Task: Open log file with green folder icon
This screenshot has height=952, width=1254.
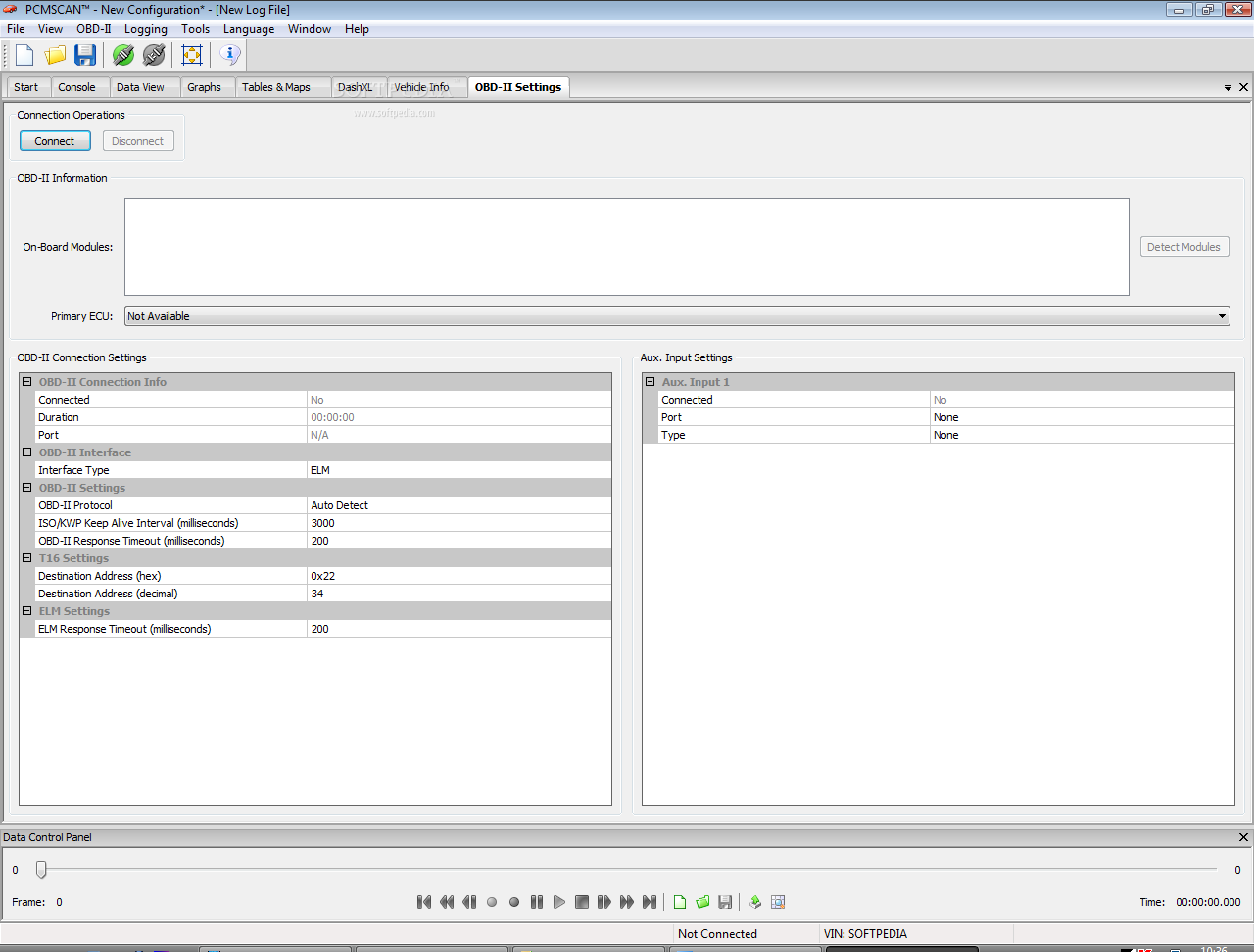Action: point(702,902)
